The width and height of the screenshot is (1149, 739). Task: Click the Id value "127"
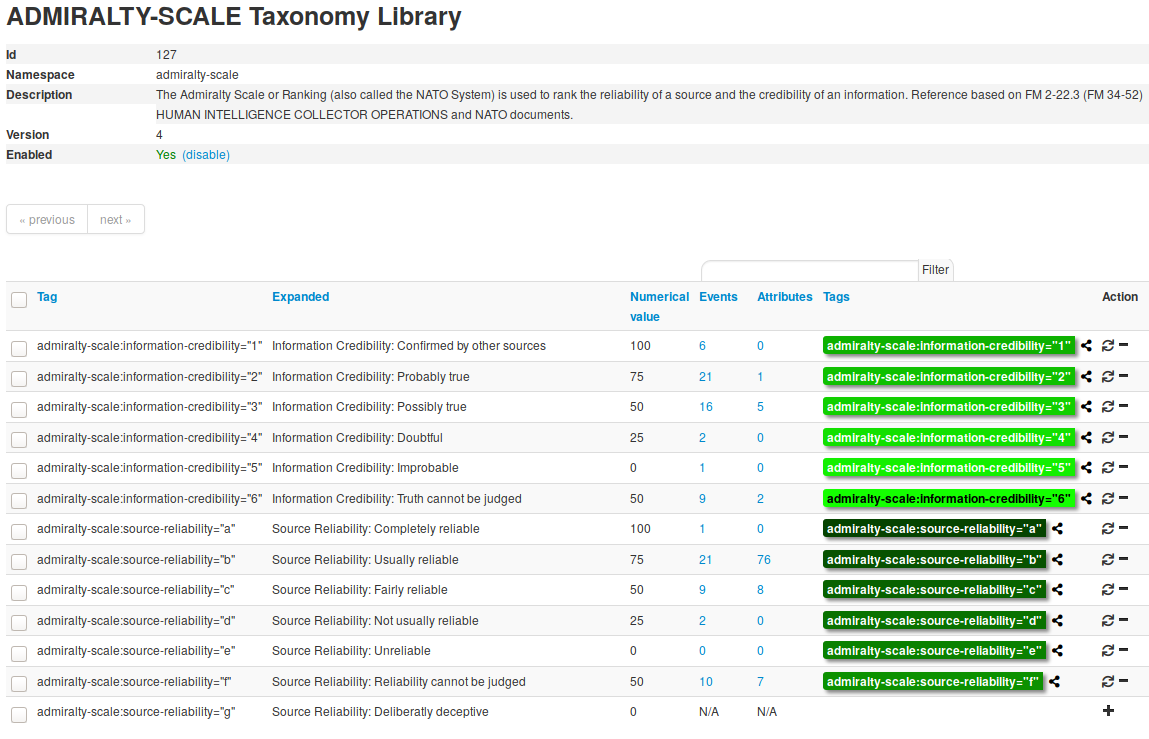click(166, 55)
